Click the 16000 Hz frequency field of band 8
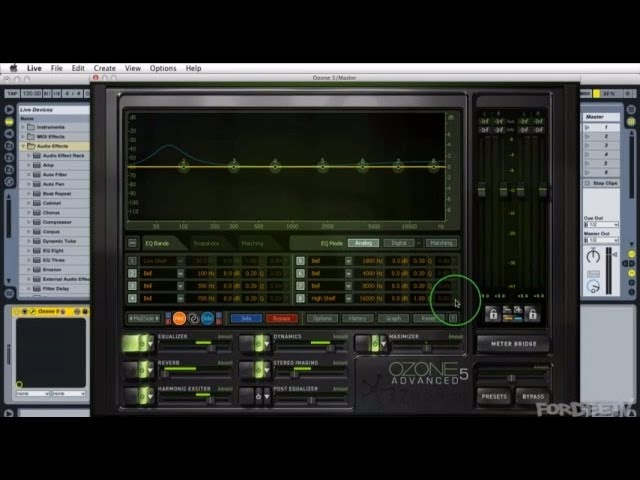 369,298
